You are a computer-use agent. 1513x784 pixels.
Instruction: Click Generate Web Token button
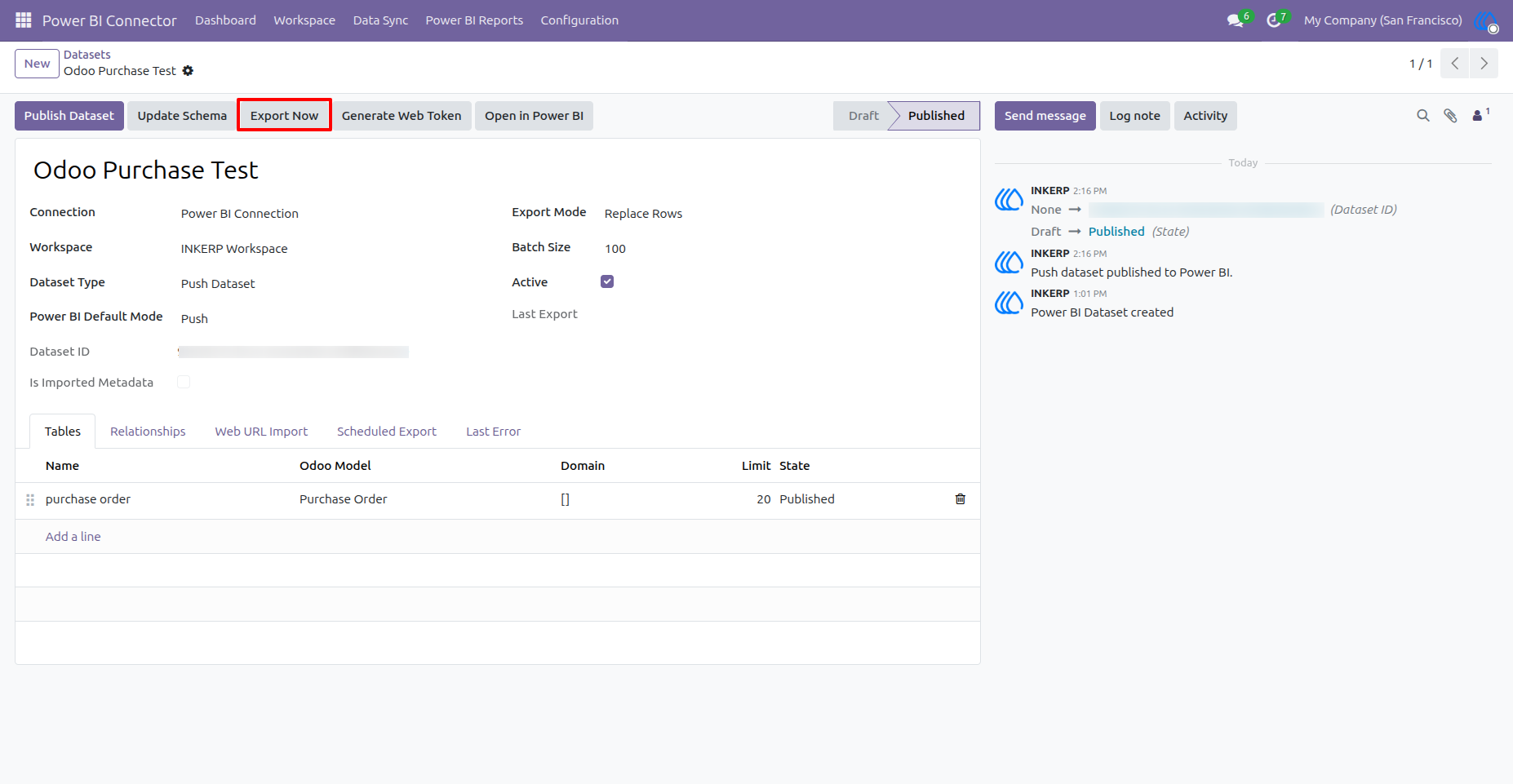pyautogui.click(x=402, y=116)
